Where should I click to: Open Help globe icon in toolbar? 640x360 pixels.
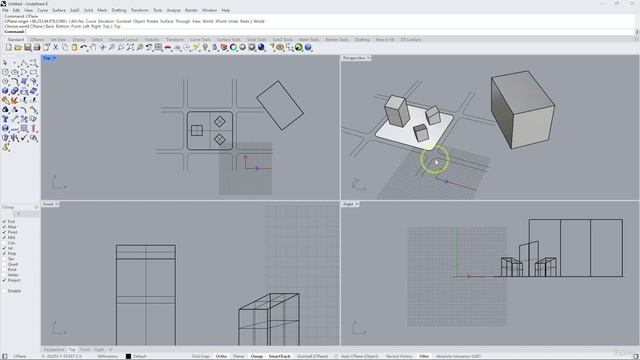pos(308,47)
